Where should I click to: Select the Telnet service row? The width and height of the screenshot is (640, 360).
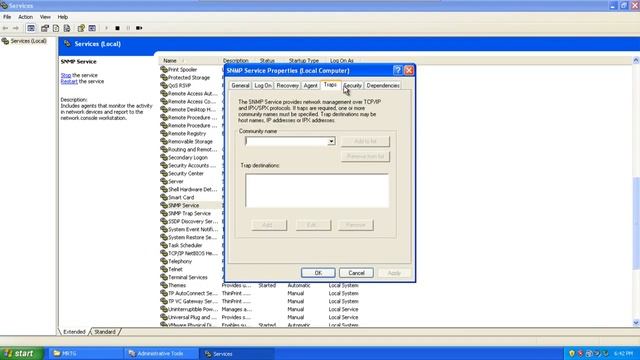(x=176, y=269)
